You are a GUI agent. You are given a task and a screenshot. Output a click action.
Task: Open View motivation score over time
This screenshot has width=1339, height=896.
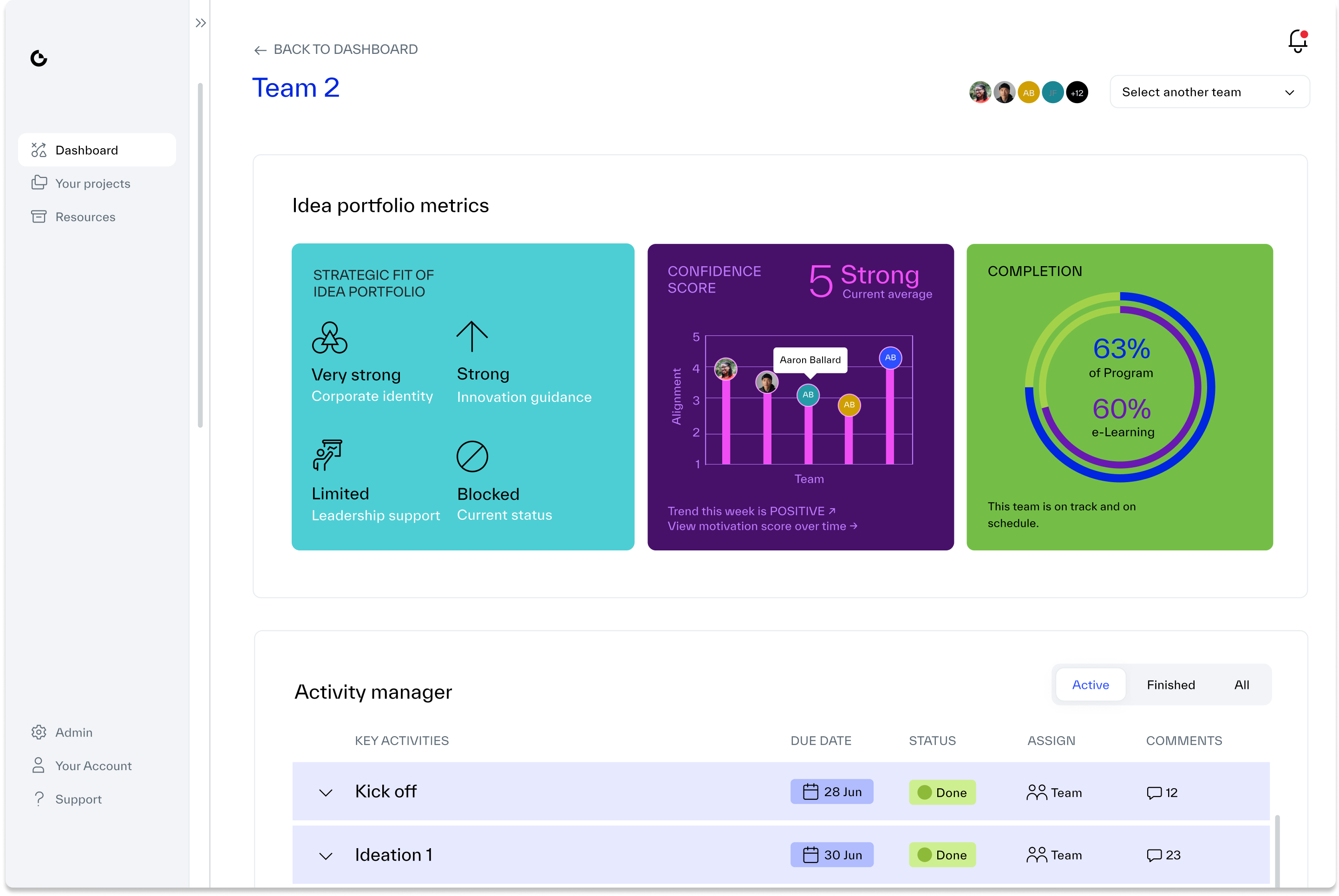coord(762,526)
